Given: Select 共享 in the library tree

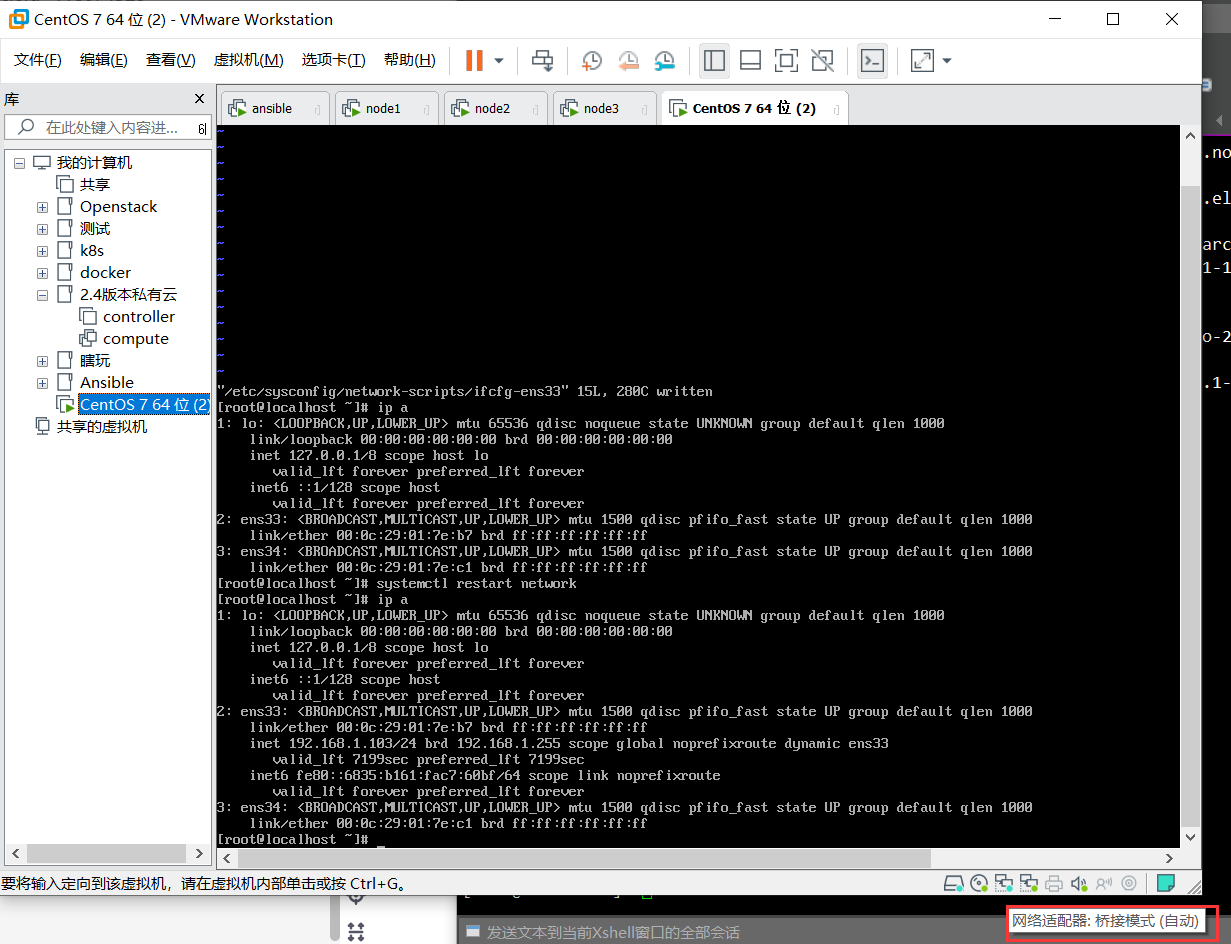Looking at the screenshot, I should click(x=95, y=185).
